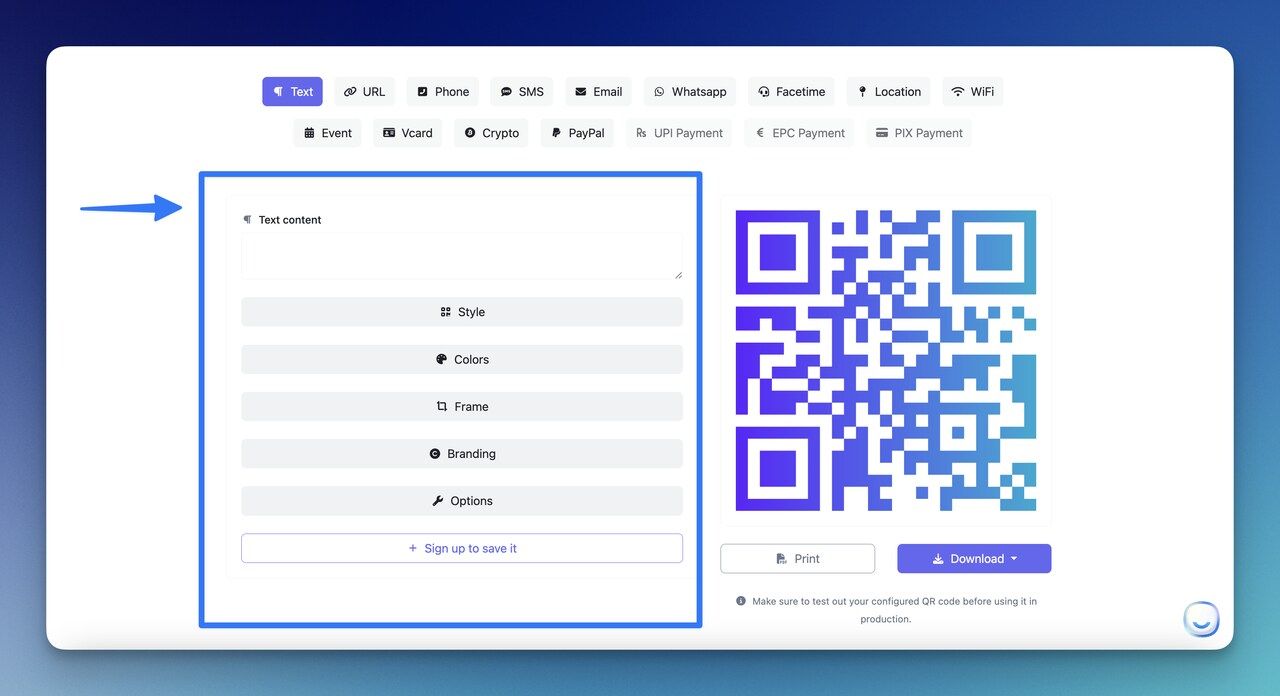Switch to the URL QR type
The width and height of the screenshot is (1280, 696).
click(x=364, y=91)
